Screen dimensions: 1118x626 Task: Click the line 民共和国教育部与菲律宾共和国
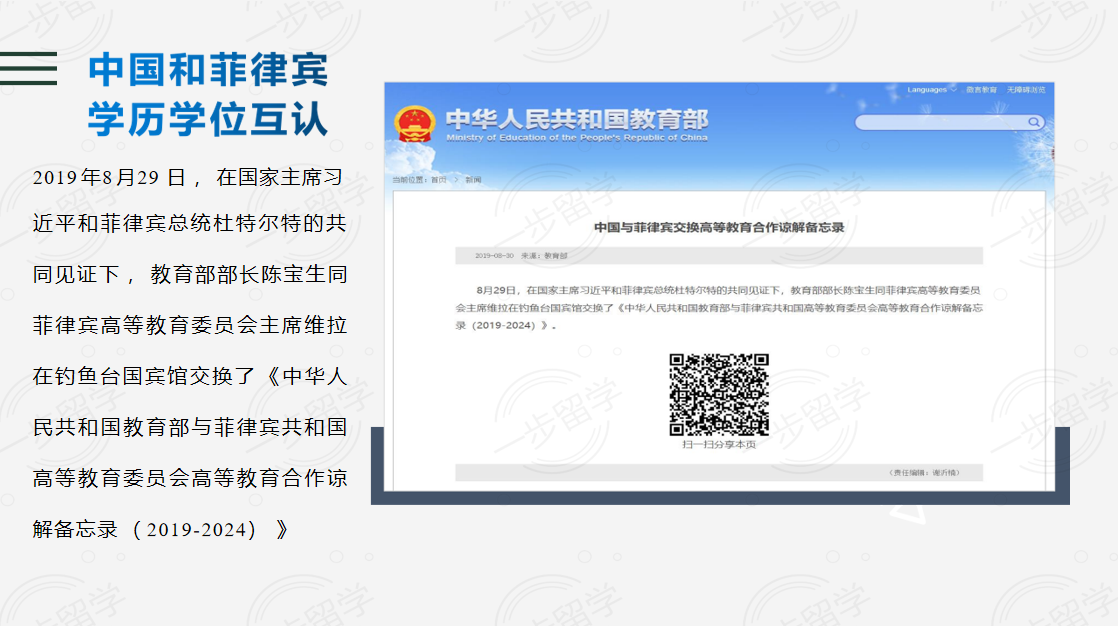[190, 427]
